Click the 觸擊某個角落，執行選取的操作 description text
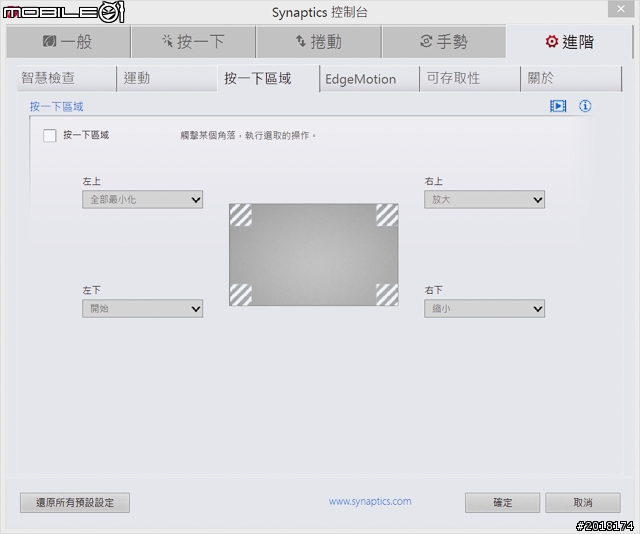 [248, 136]
